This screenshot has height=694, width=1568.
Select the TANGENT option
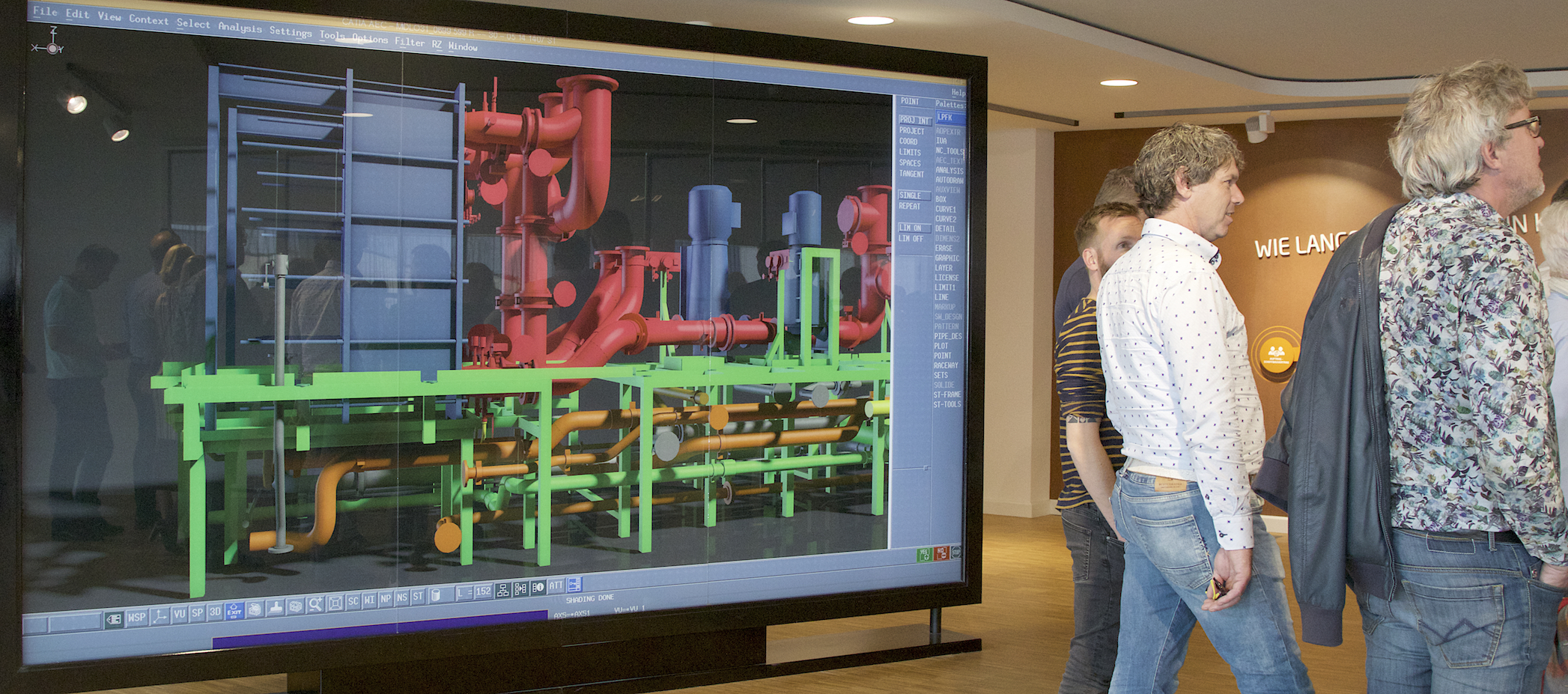click(912, 174)
